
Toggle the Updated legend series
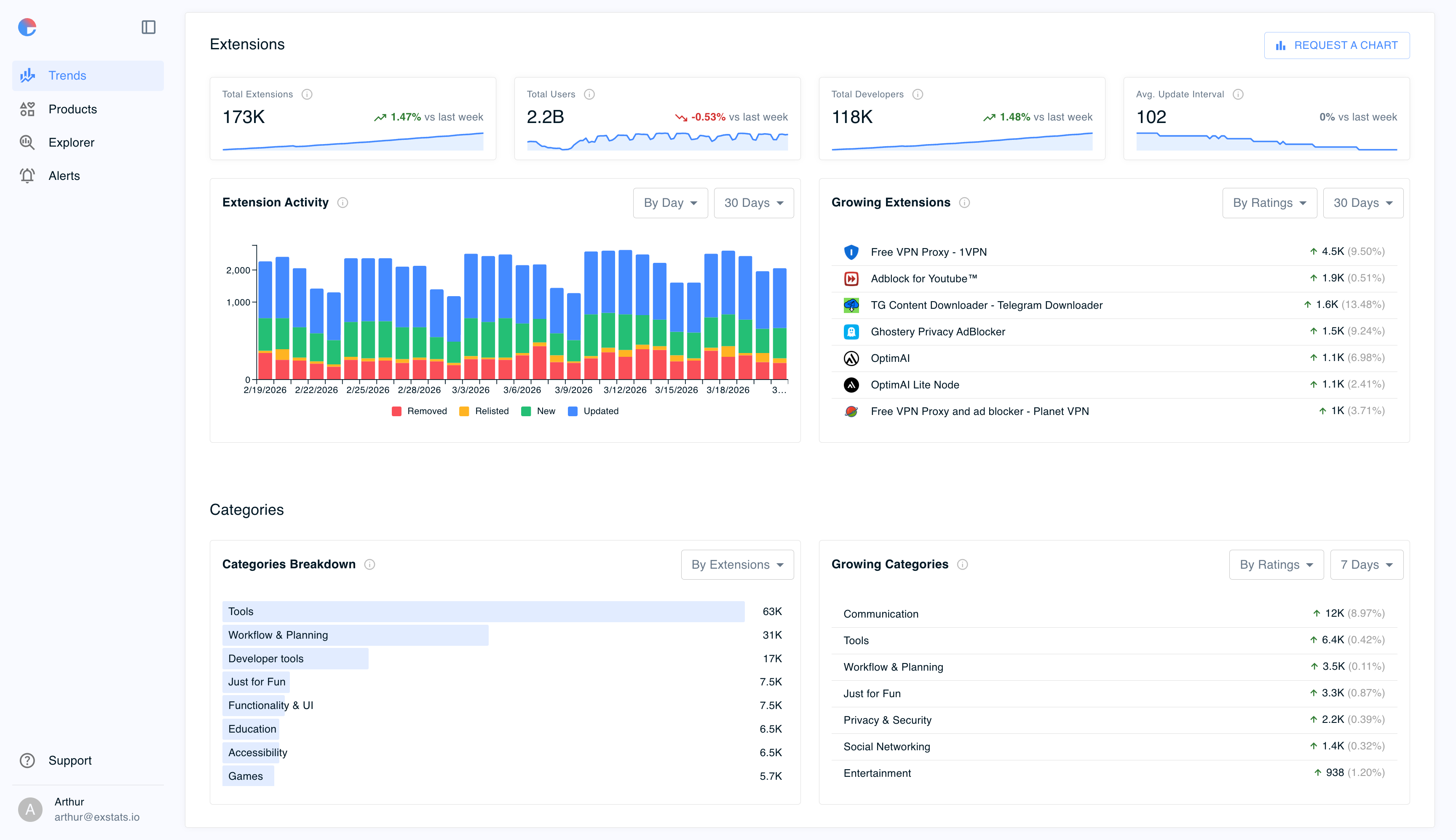(x=594, y=411)
